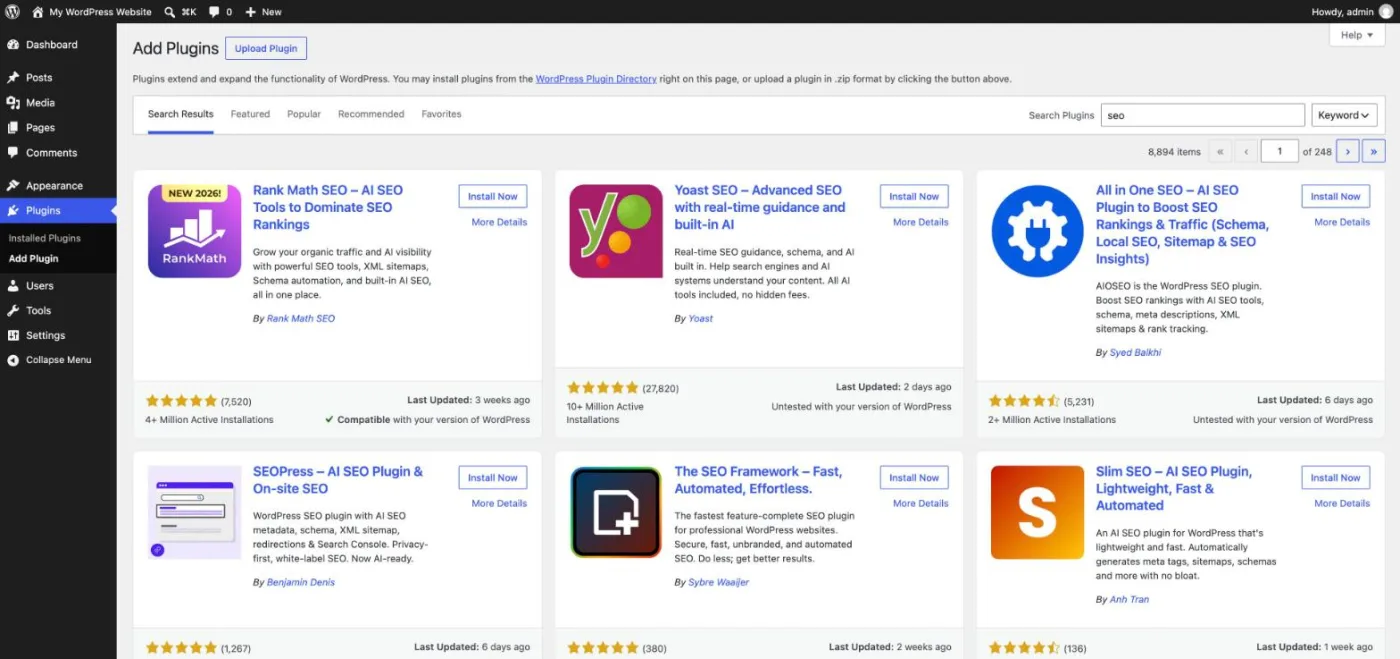1400x659 pixels.
Task: Install the Yoast SEO plugin
Action: coord(914,196)
